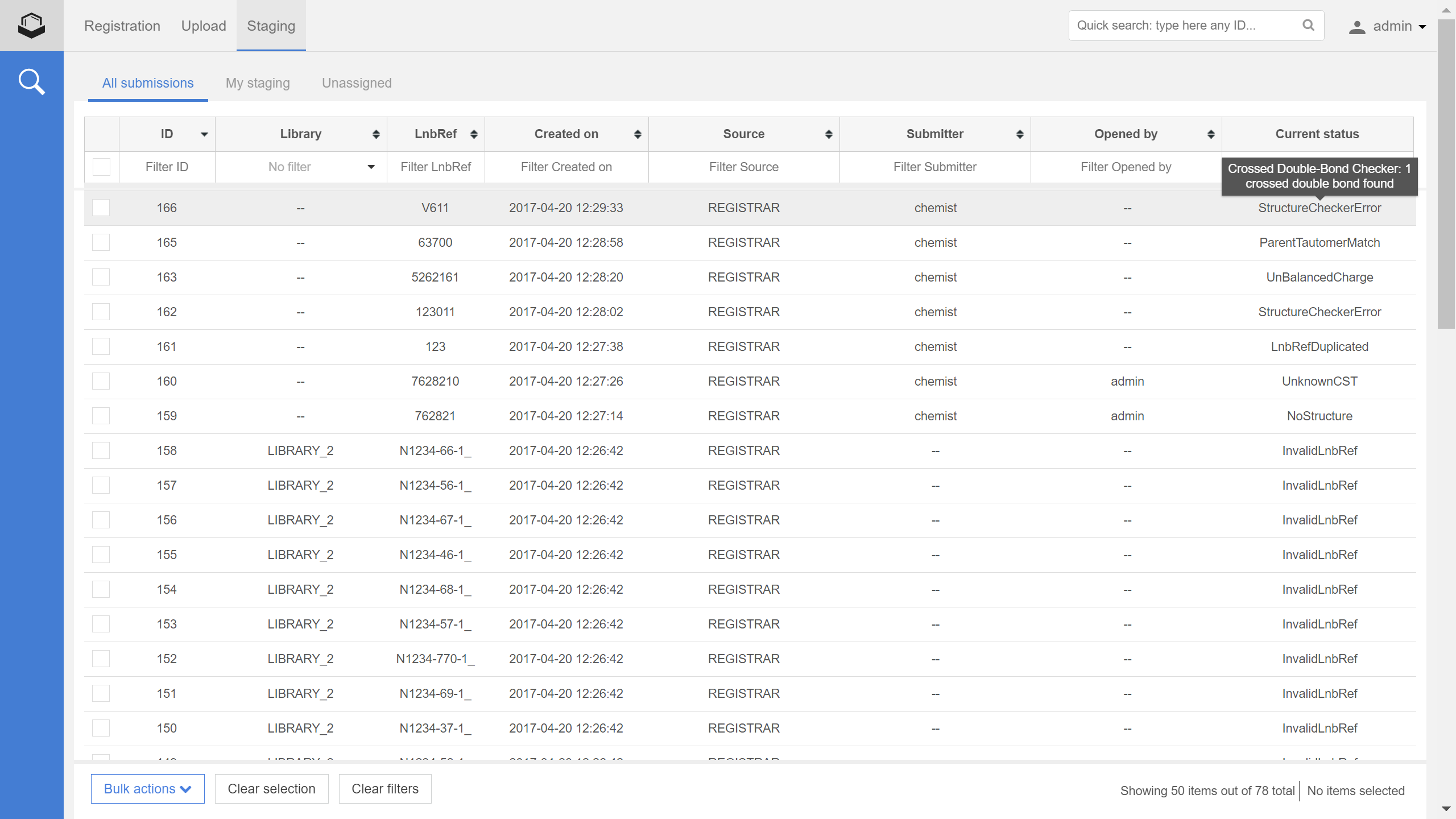Click LnbRef 63700 cell

(x=435, y=243)
